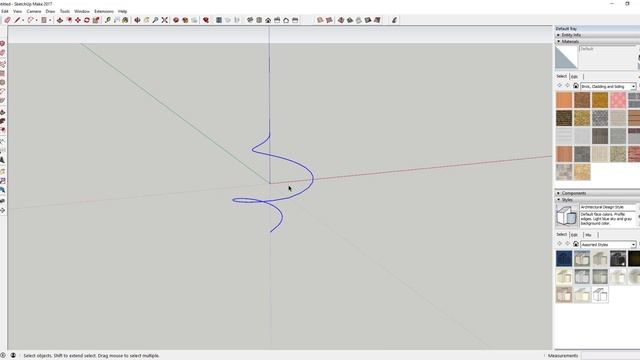The height and width of the screenshot is (360, 640).
Task: Select the Orbit tool
Action: tap(138, 20)
